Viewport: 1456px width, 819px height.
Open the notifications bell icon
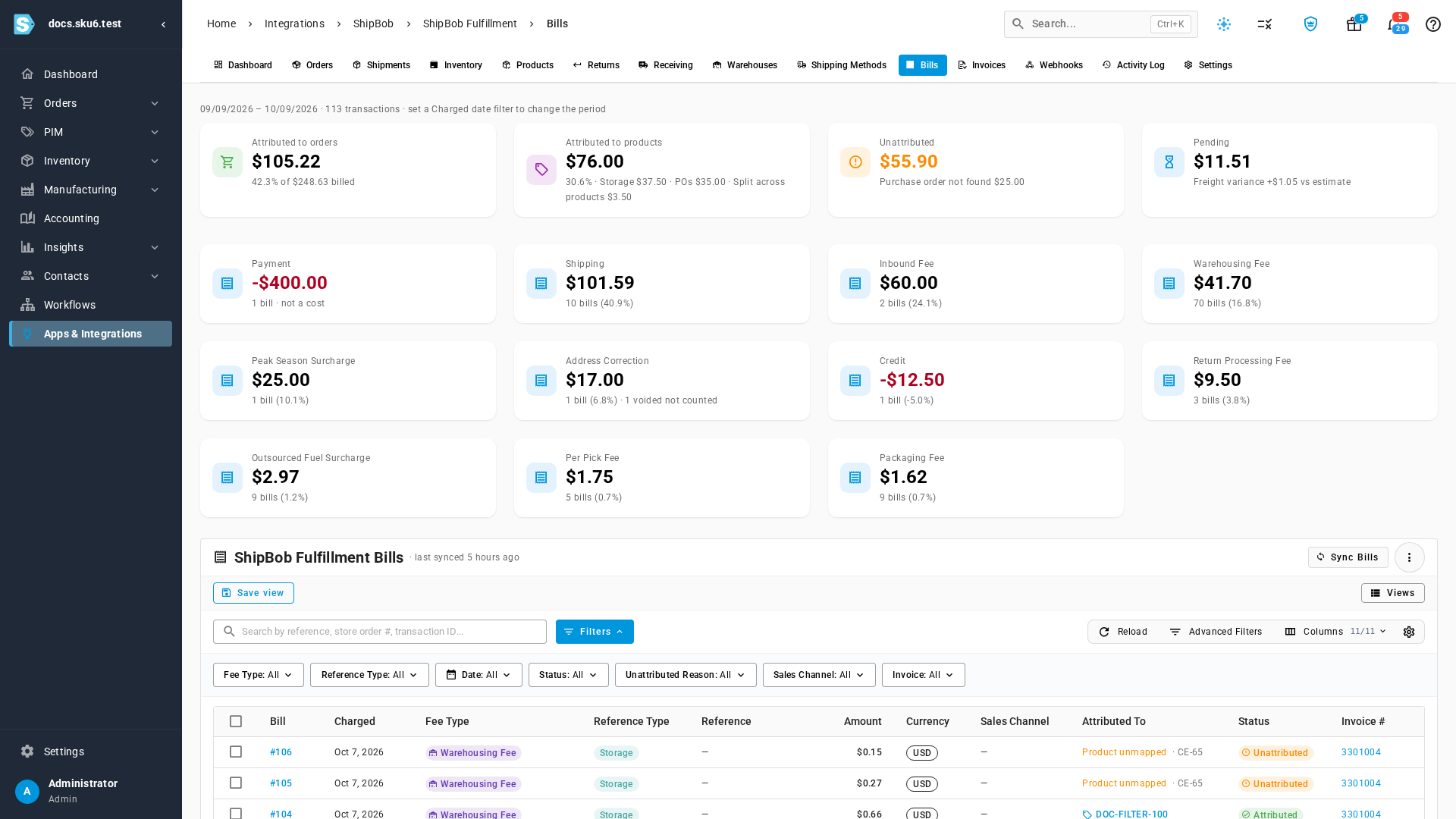[x=1394, y=24]
